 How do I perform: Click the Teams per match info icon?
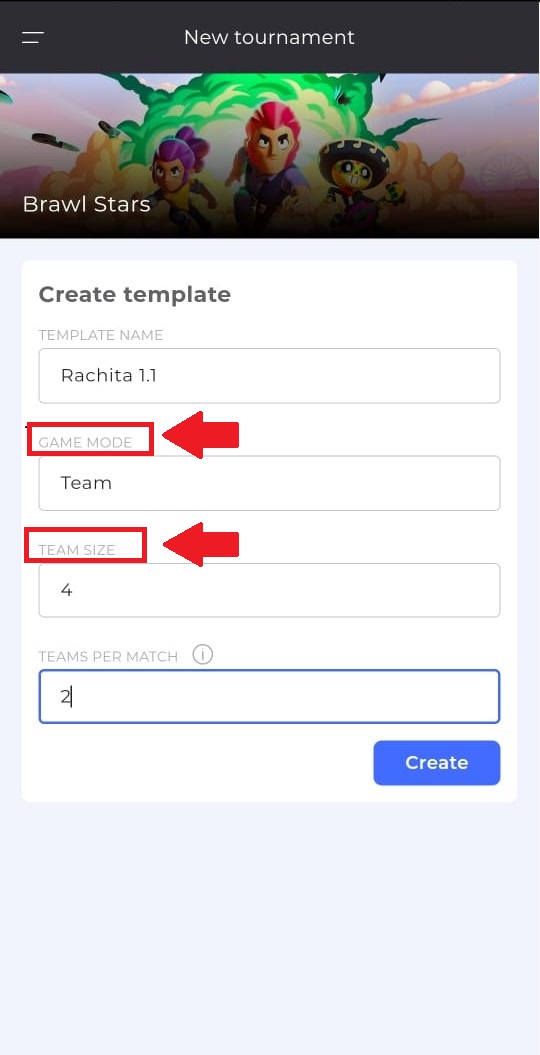coord(202,655)
